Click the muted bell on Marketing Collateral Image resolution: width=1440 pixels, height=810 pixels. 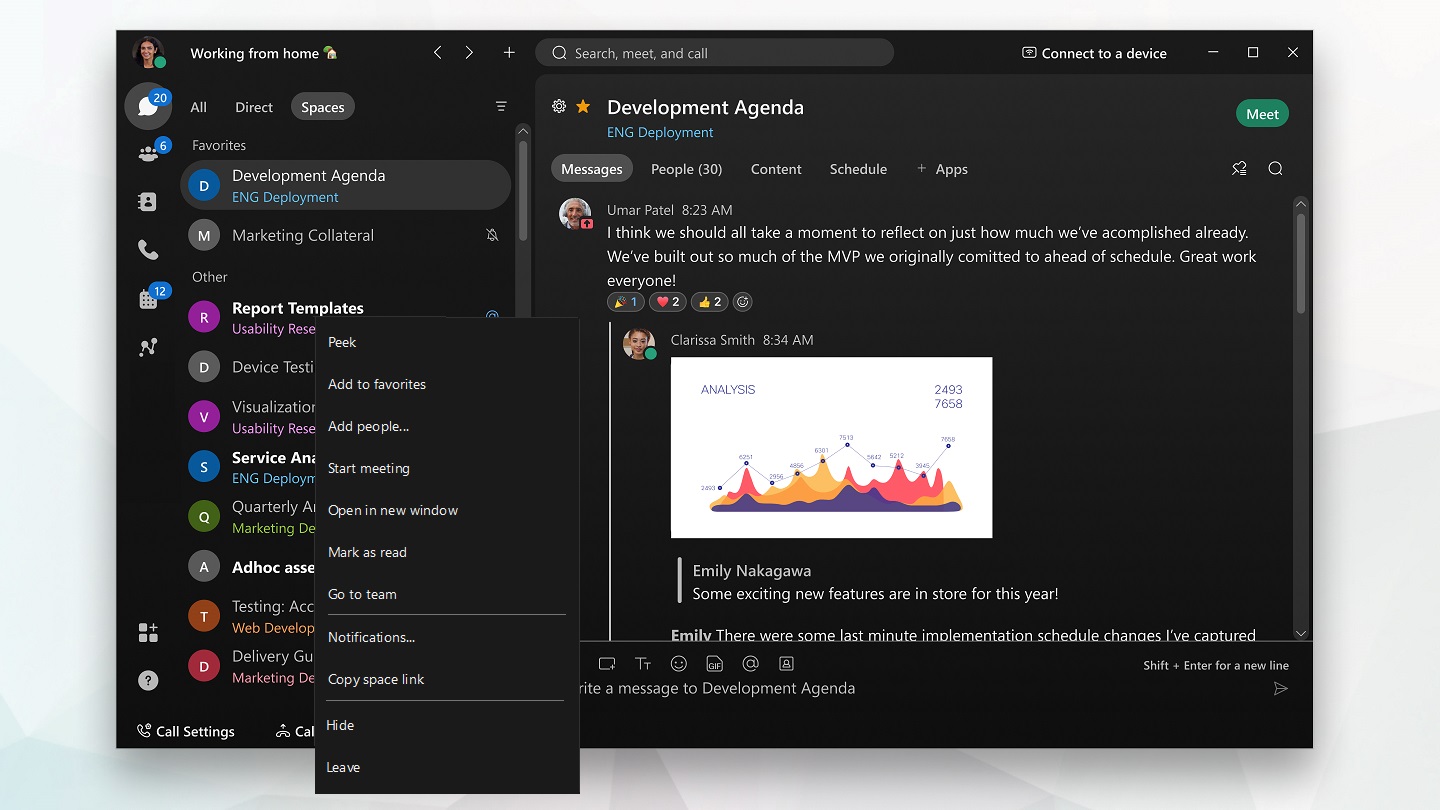coord(492,235)
